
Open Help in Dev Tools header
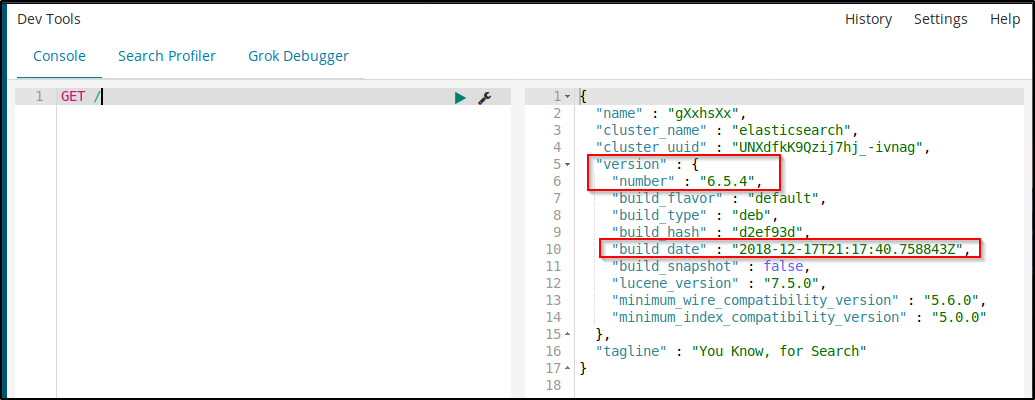[1005, 19]
